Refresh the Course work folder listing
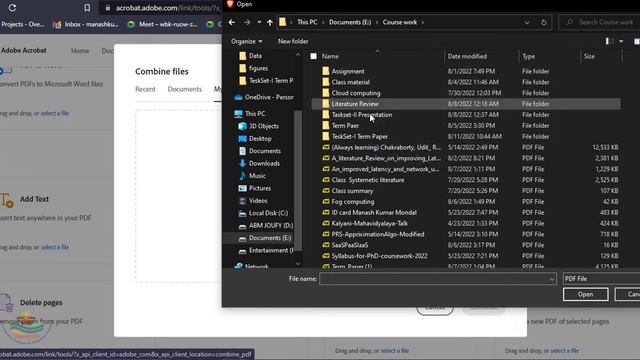The height and width of the screenshot is (360, 640). pyautogui.click(x=544, y=22)
